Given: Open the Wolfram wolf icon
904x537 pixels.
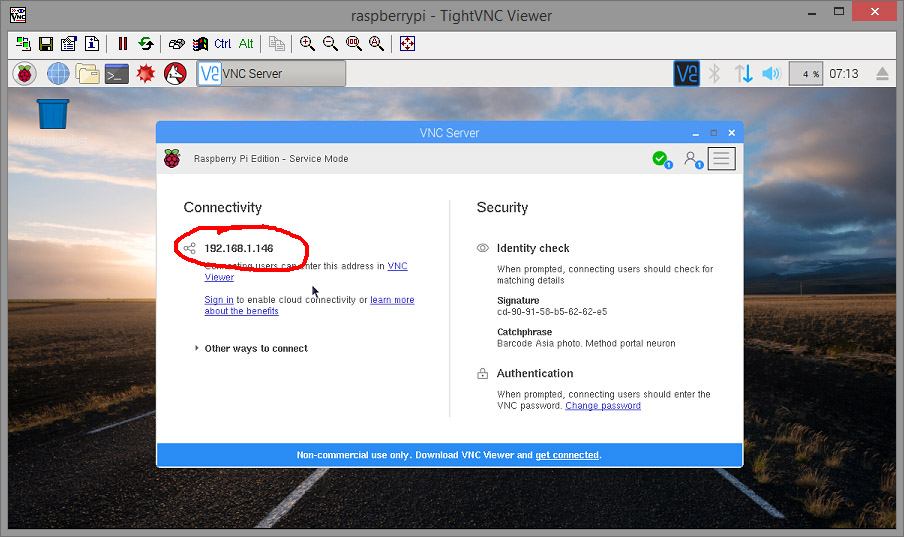Looking at the screenshot, I should coord(175,74).
